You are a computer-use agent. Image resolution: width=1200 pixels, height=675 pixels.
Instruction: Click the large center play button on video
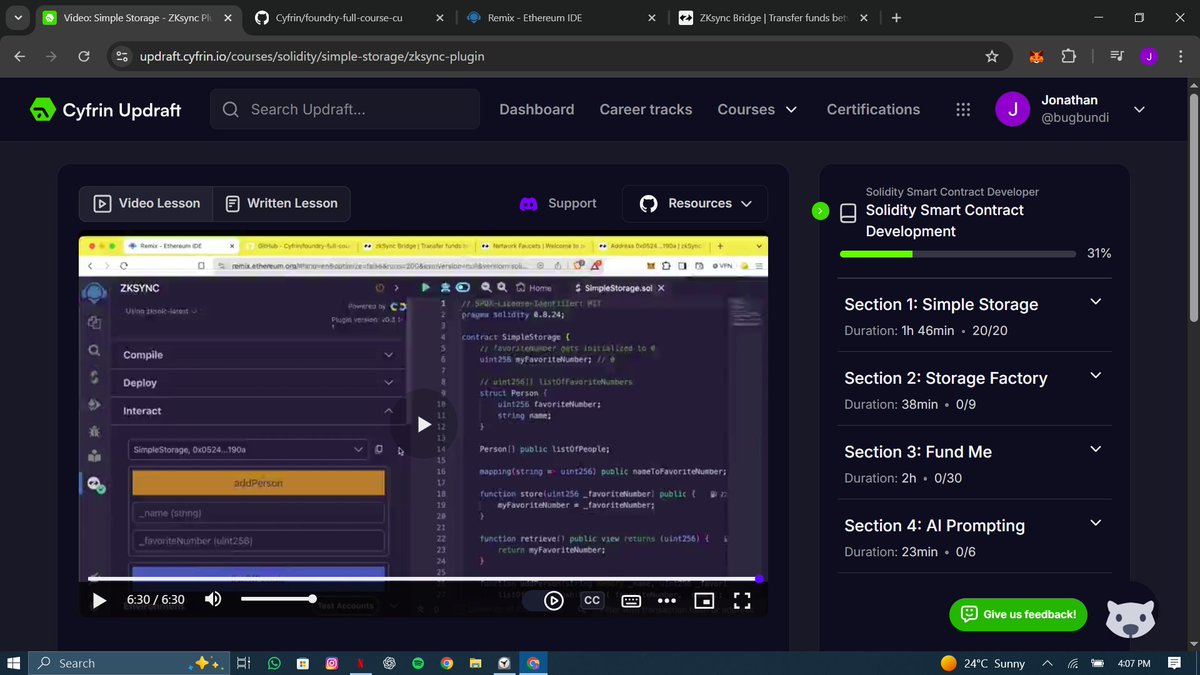424,424
